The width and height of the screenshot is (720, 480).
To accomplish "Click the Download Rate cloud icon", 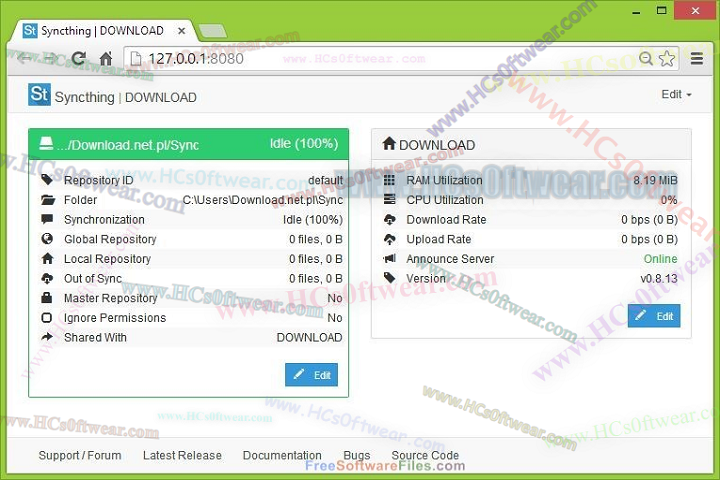I will click(x=390, y=220).
